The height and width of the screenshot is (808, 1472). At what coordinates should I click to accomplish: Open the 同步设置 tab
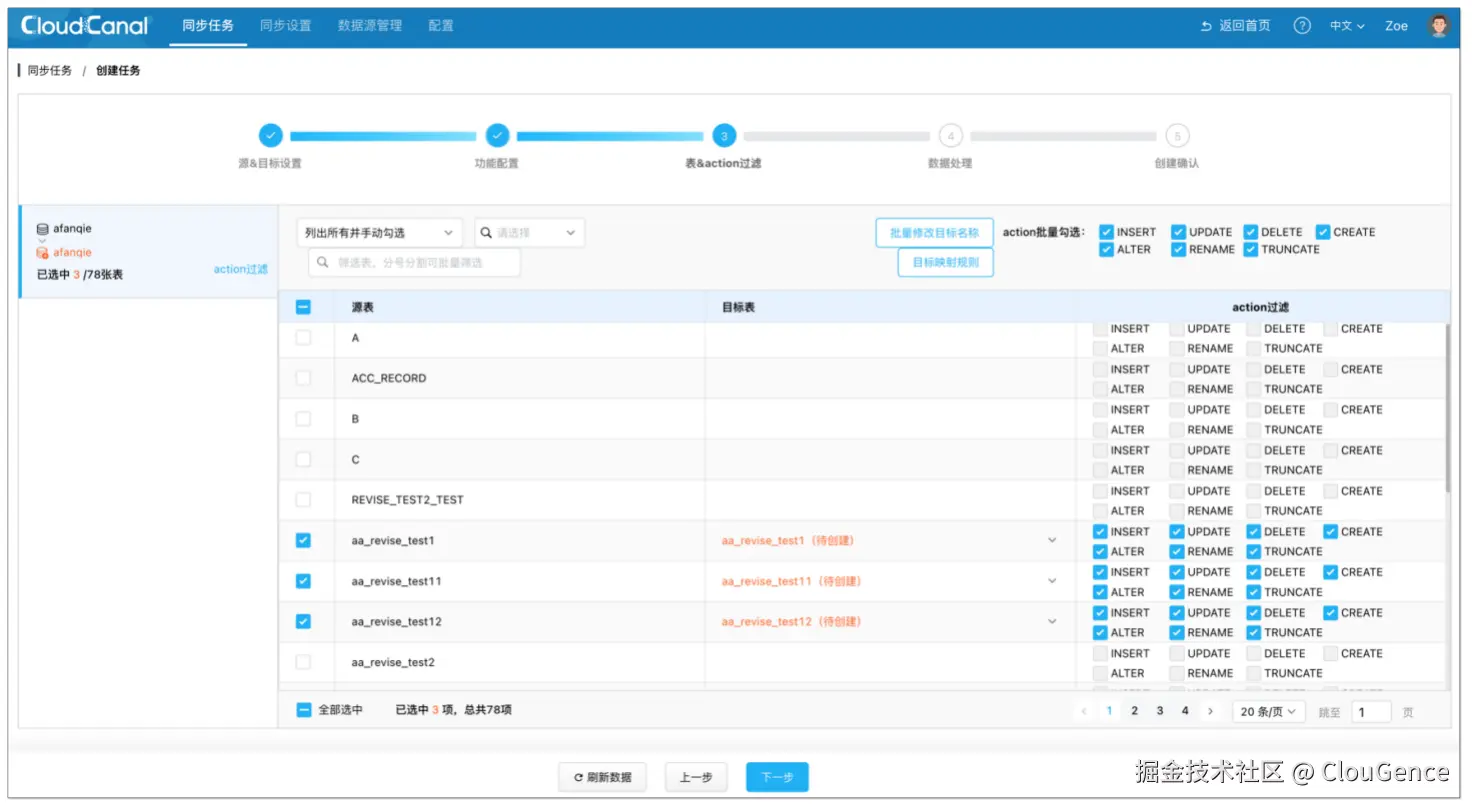coord(286,26)
